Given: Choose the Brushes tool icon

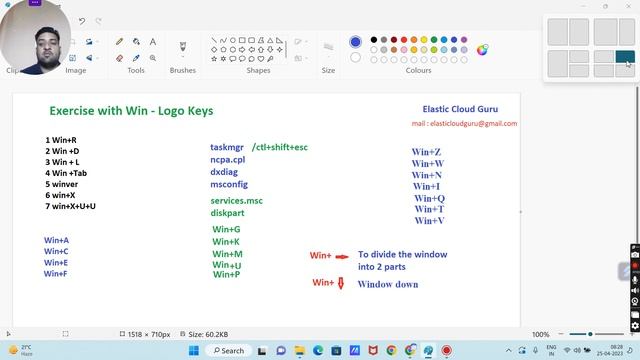Looking at the screenshot, I should point(183,46).
